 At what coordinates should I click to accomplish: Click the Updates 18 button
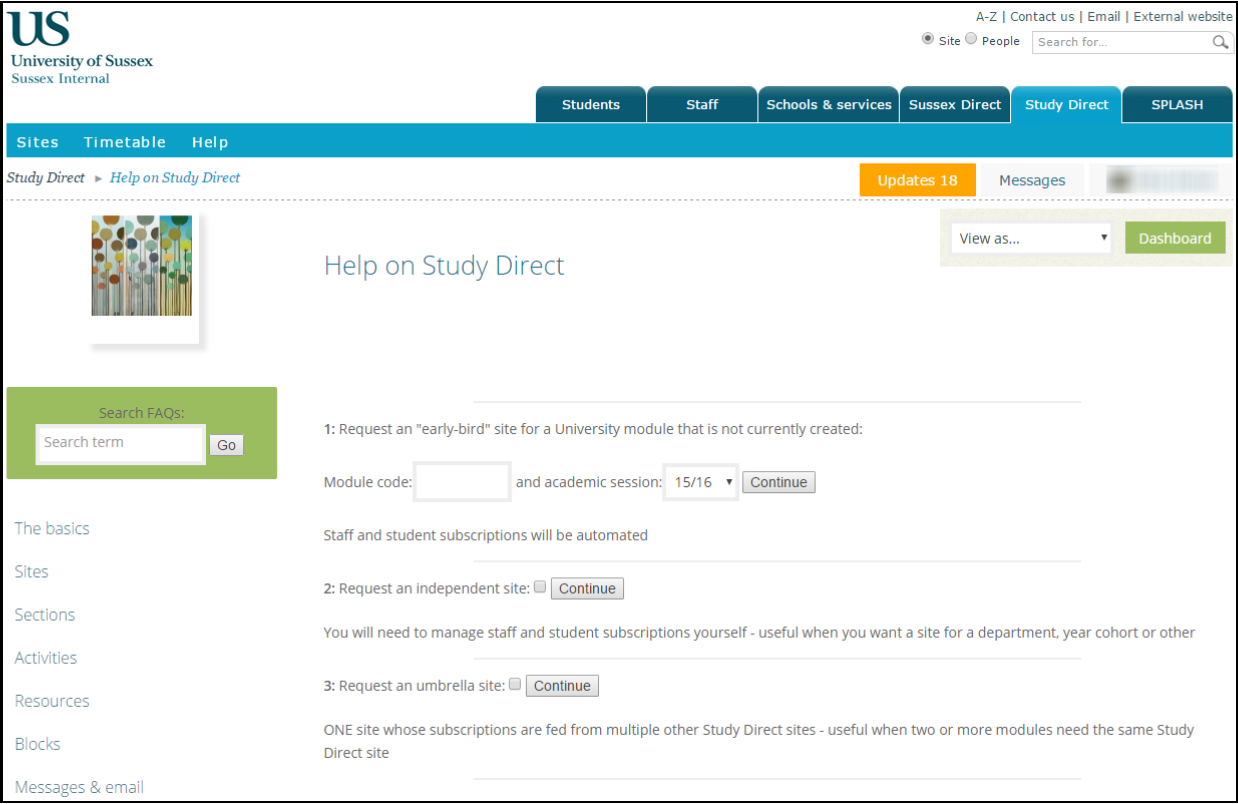click(x=917, y=180)
